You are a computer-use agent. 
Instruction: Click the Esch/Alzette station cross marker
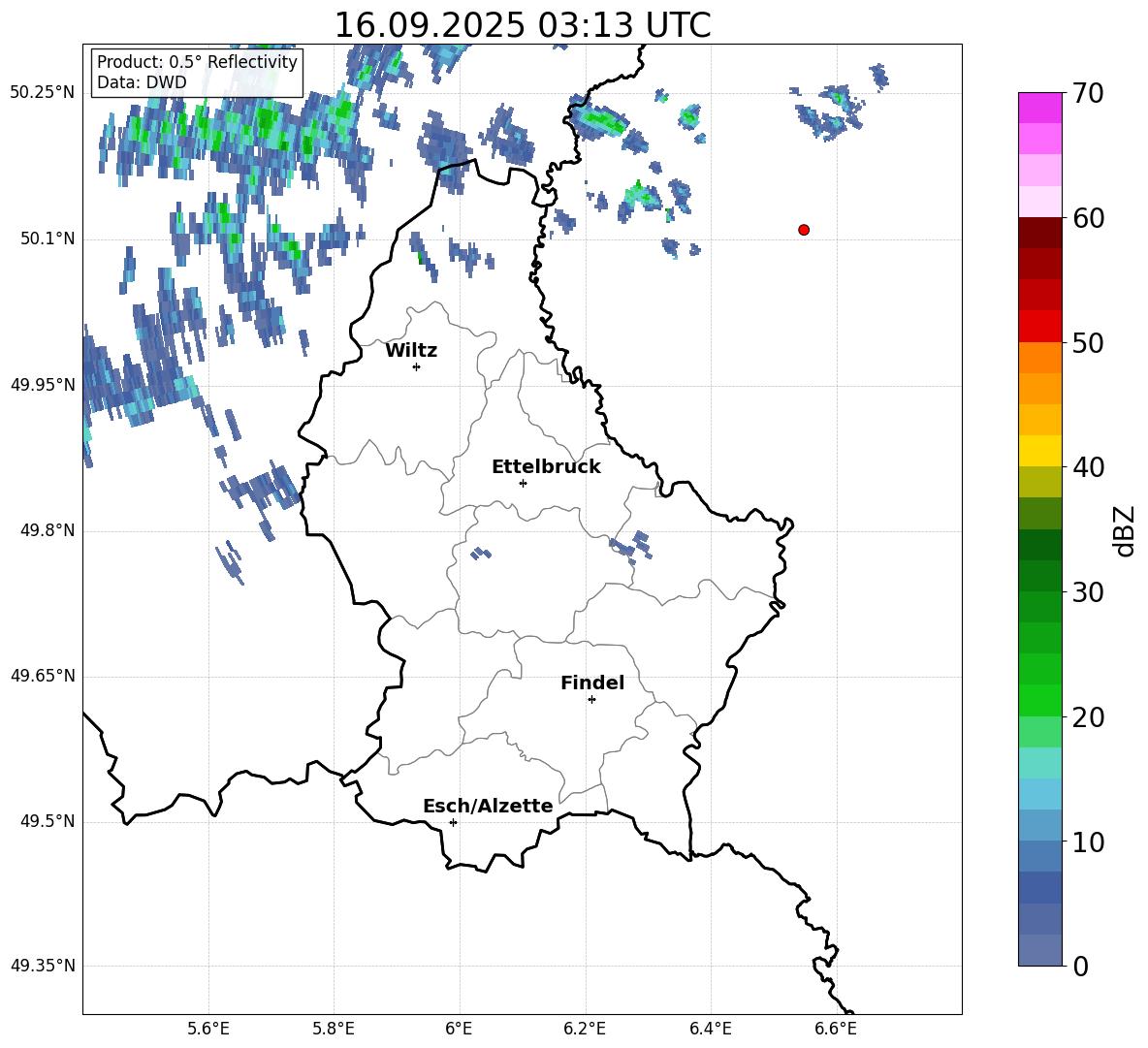coord(453,822)
